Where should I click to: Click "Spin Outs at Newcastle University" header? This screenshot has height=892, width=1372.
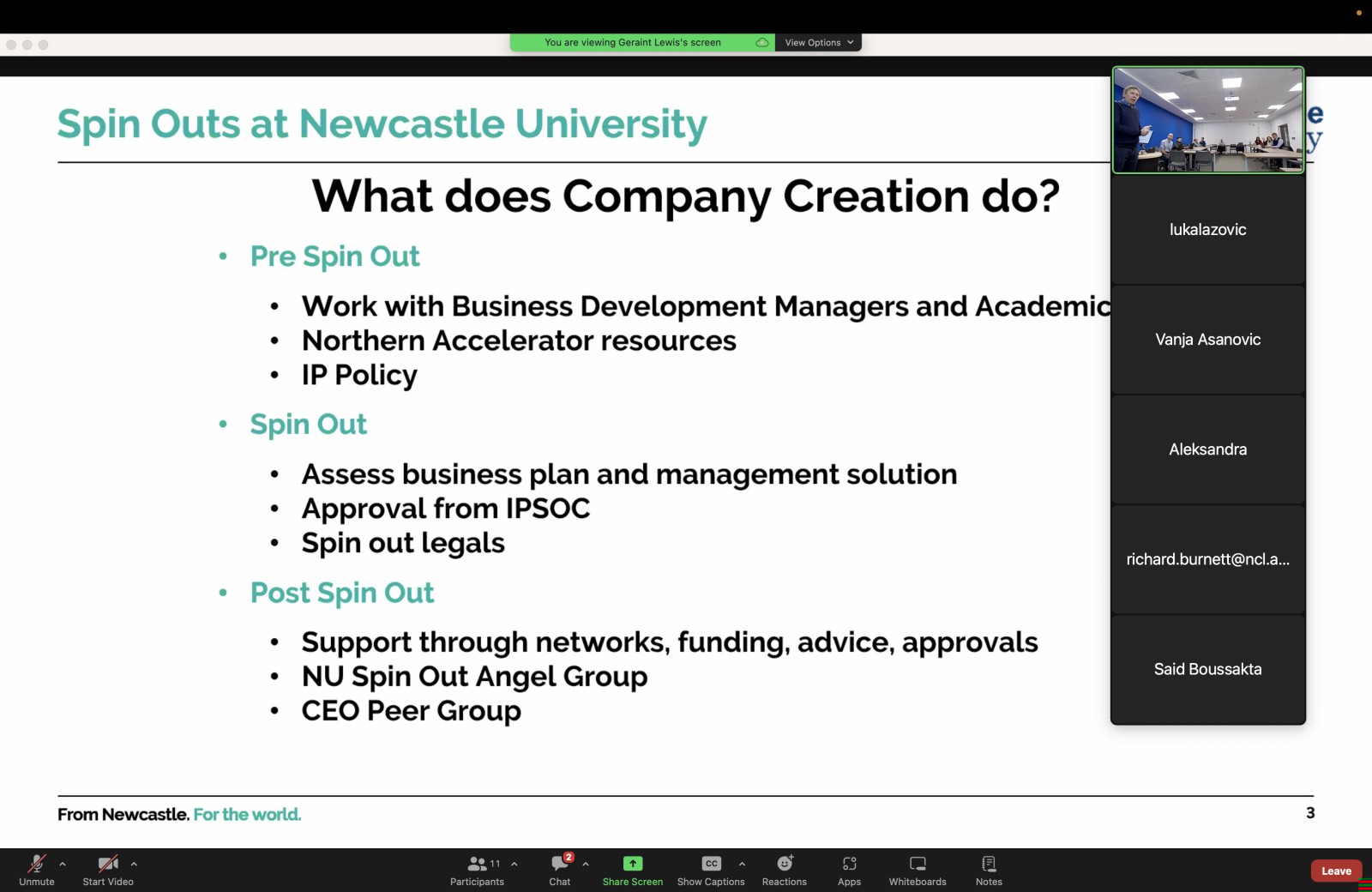coord(382,124)
